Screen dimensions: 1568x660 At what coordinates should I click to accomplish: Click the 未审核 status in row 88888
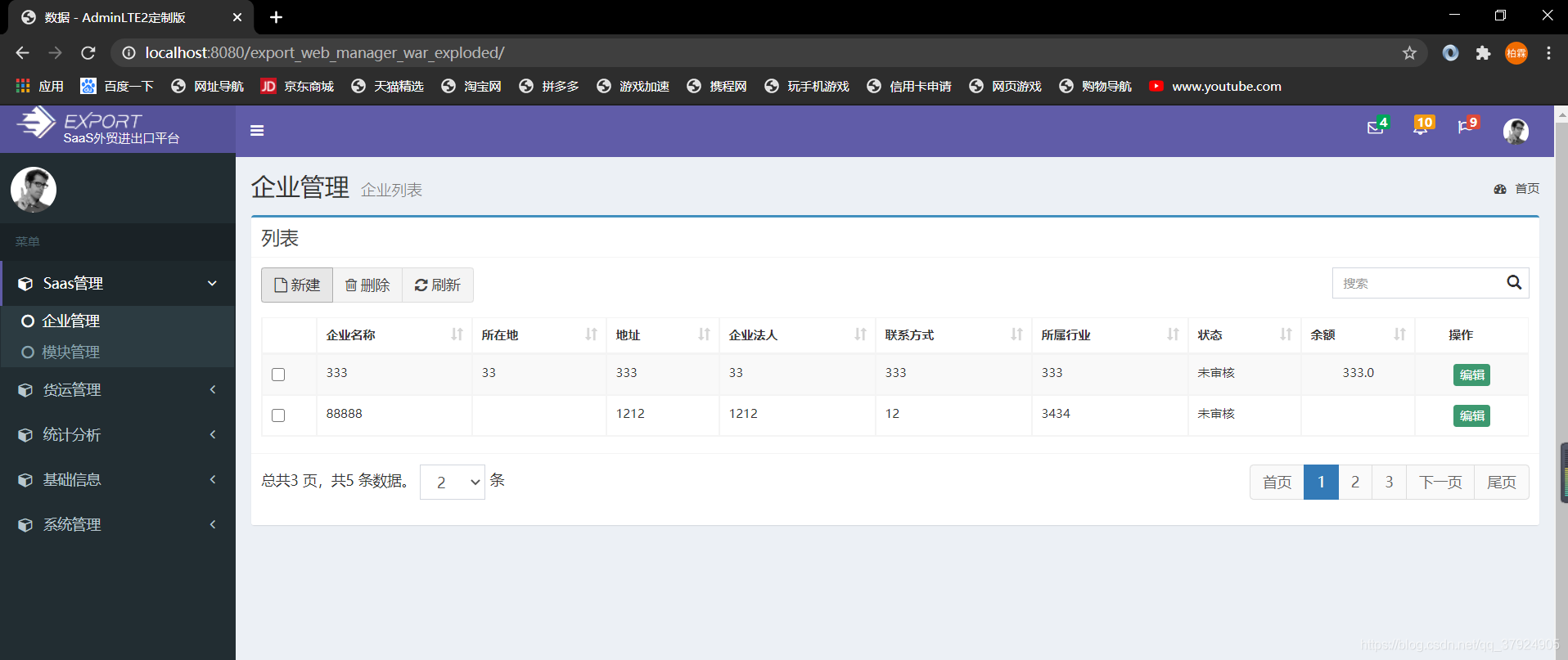click(x=1216, y=414)
